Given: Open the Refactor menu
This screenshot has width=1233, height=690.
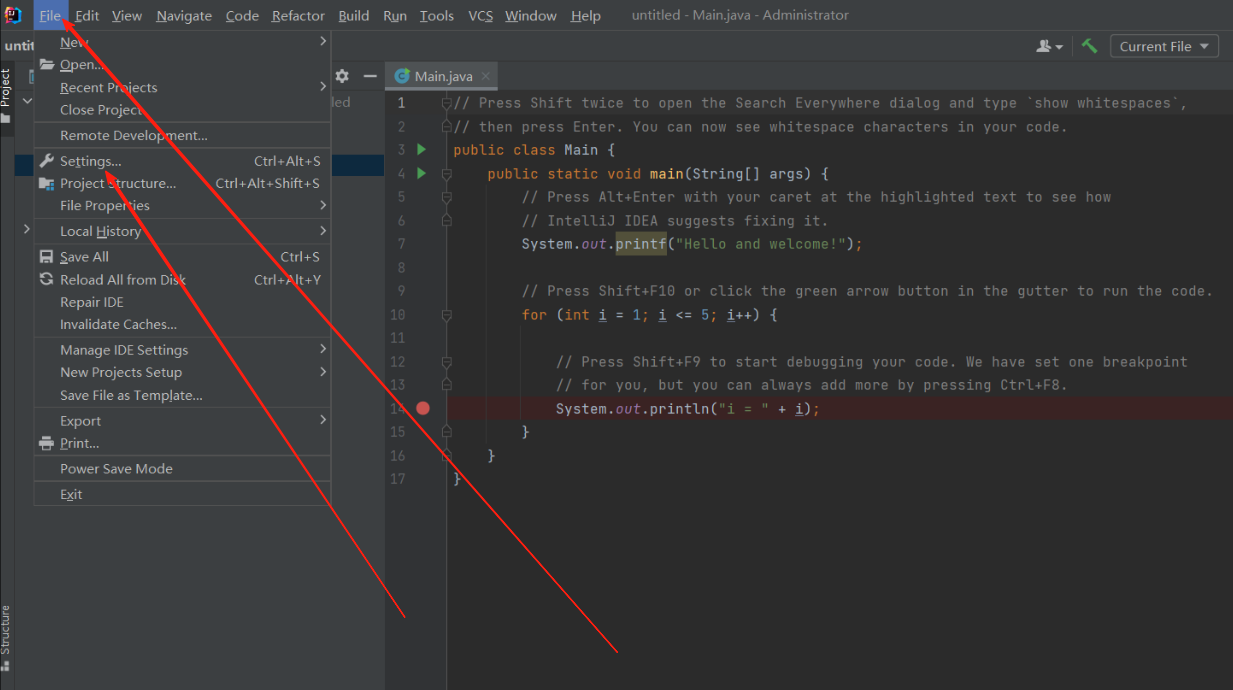Looking at the screenshot, I should pos(298,15).
